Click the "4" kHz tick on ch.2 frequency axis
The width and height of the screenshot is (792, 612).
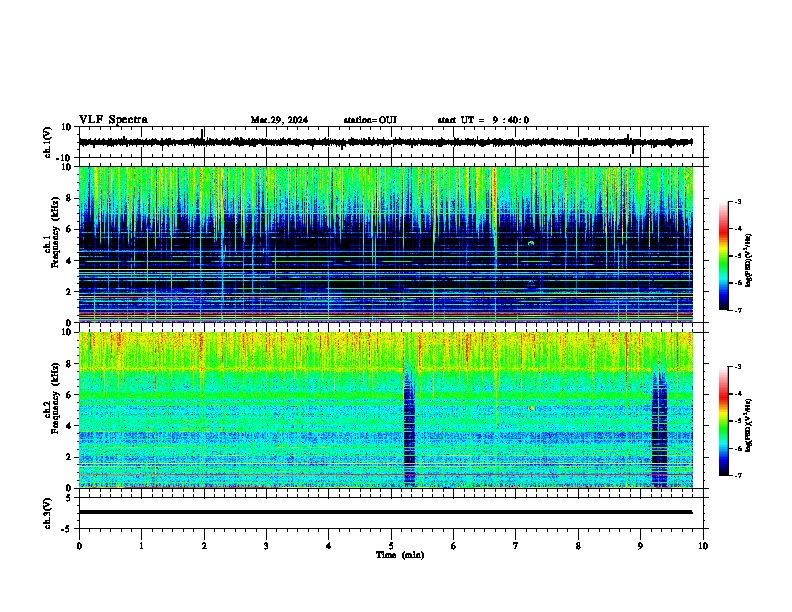click(x=69, y=426)
